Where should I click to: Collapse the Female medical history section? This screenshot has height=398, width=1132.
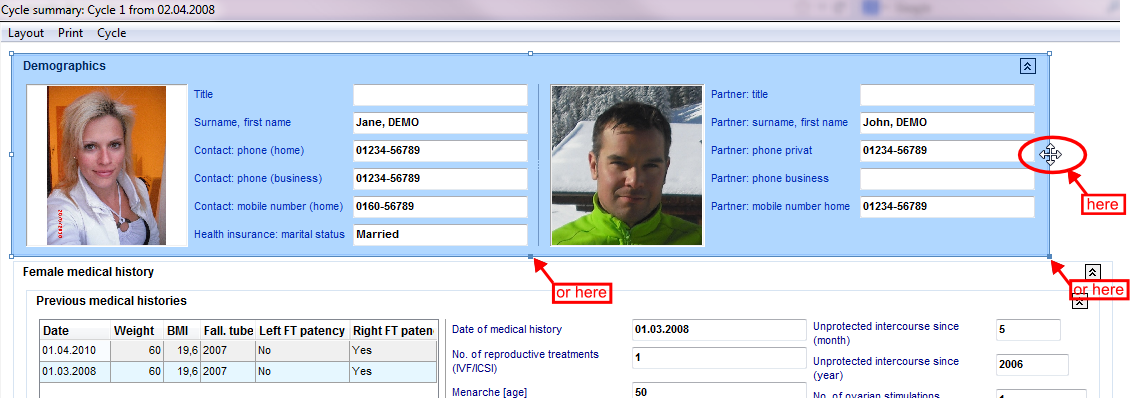1093,272
